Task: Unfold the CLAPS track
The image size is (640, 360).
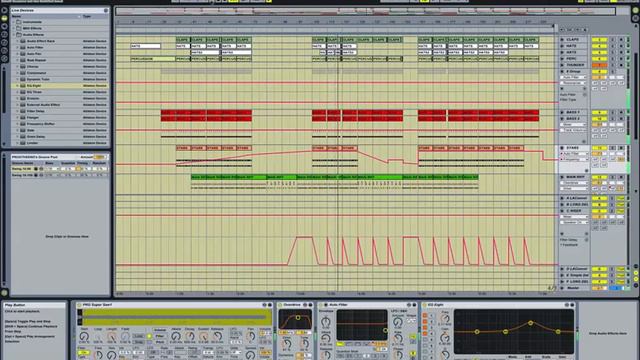Action: click(x=562, y=40)
